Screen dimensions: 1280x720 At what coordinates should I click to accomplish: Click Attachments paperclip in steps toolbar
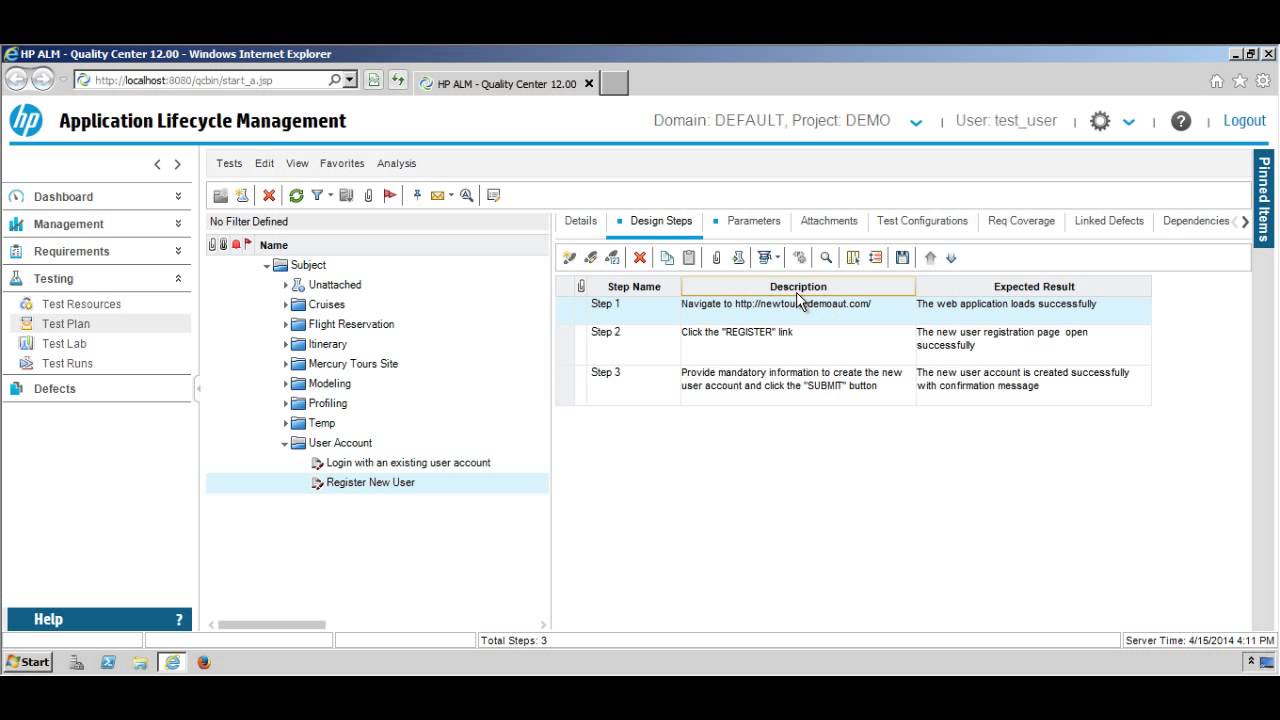pyautogui.click(x=716, y=258)
